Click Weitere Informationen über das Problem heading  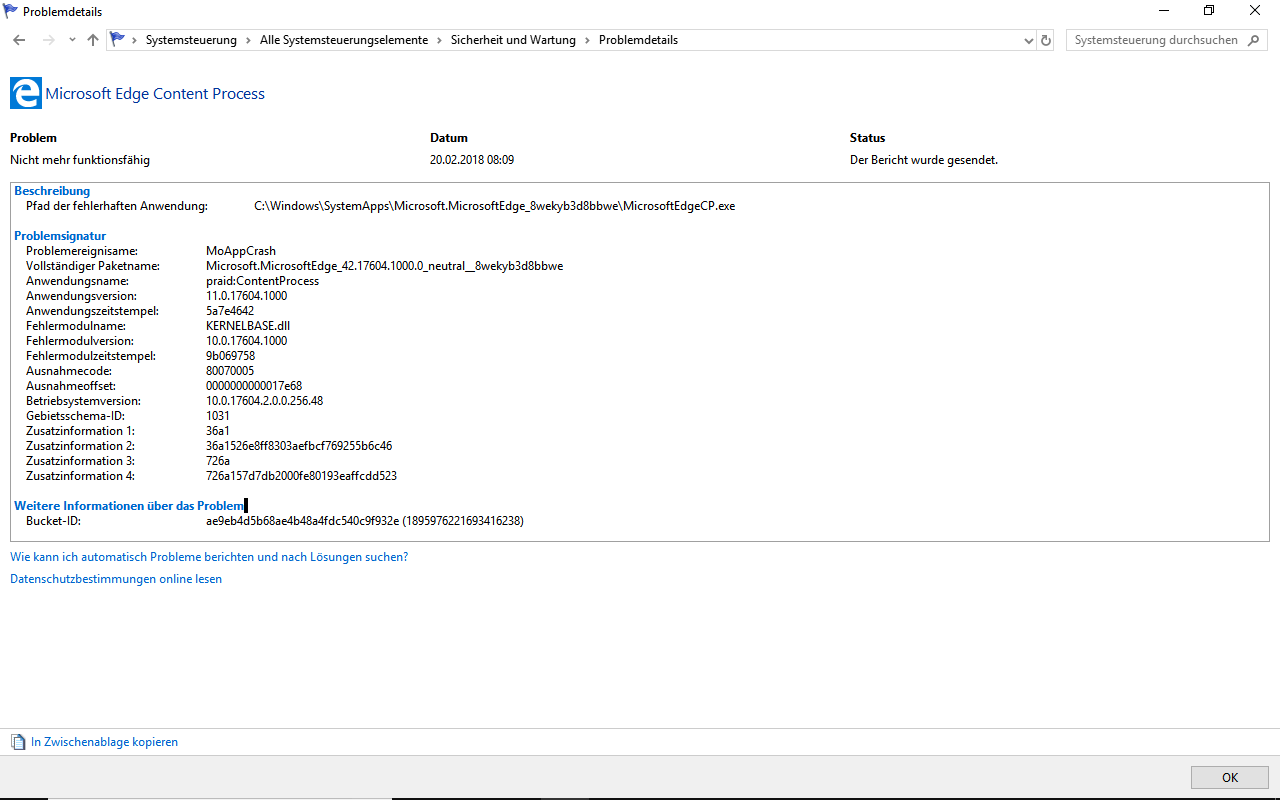129,506
